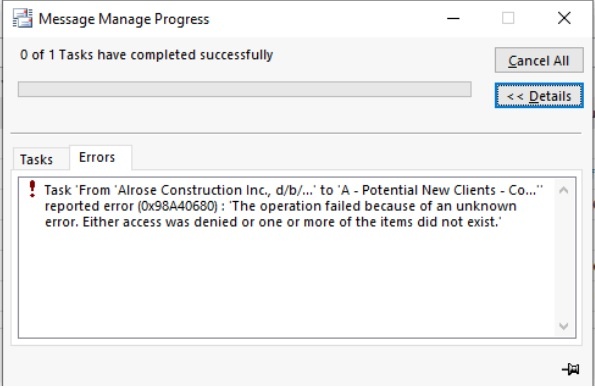This screenshot has width=595, height=388.
Task: Collapse the panel with the << Details button
Action: [x=539, y=96]
